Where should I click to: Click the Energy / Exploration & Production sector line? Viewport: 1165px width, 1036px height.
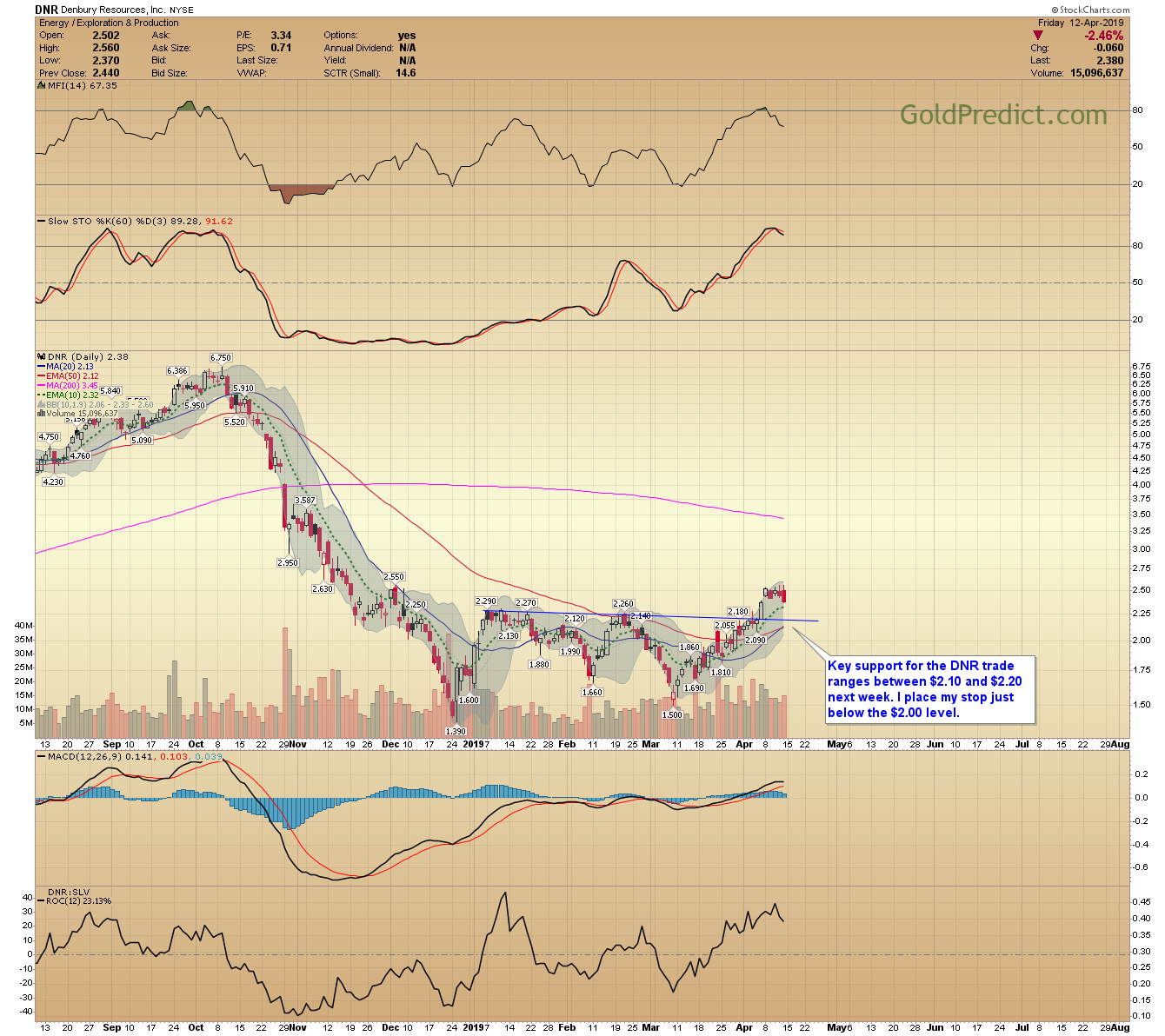point(109,23)
